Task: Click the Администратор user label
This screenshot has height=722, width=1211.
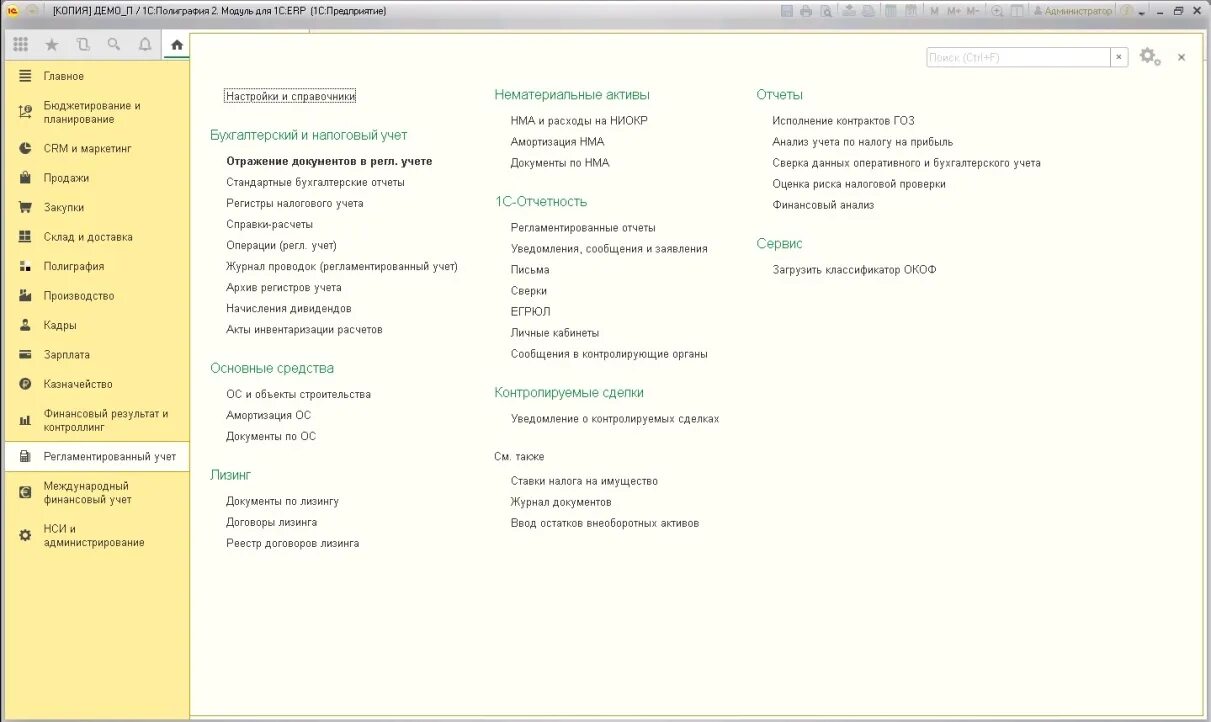Action: 1079,11
